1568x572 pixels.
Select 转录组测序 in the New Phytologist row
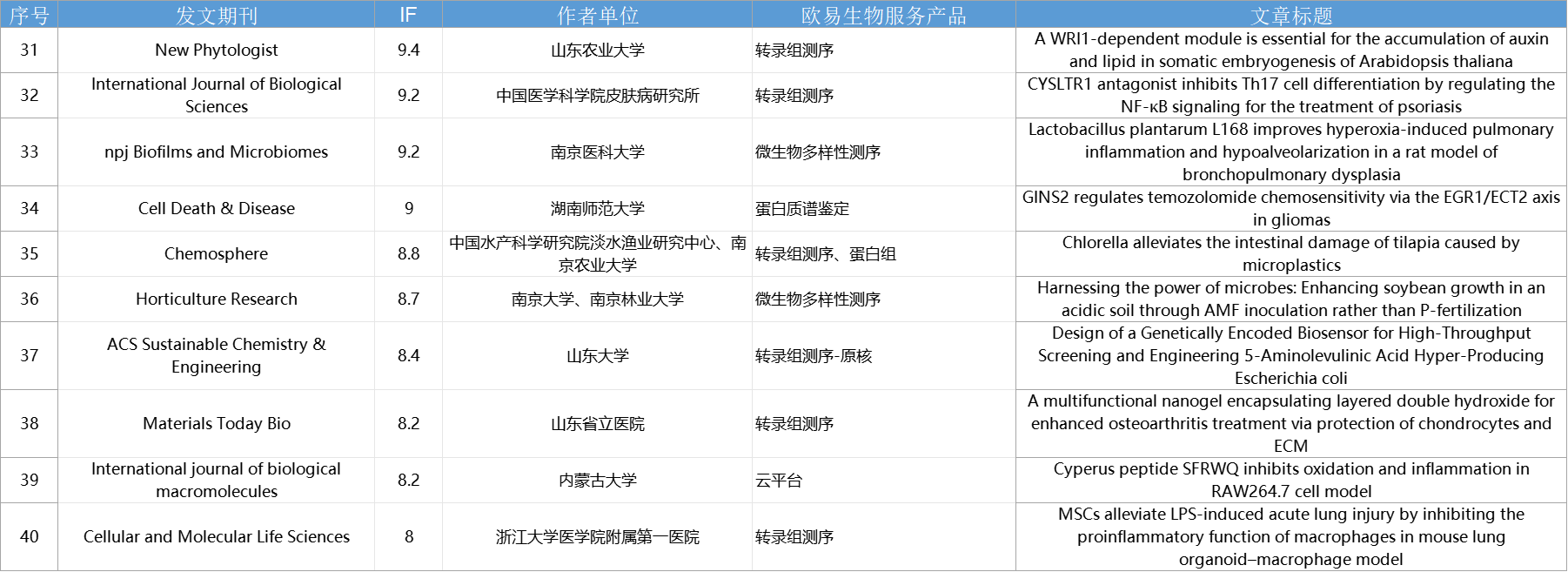884,50
